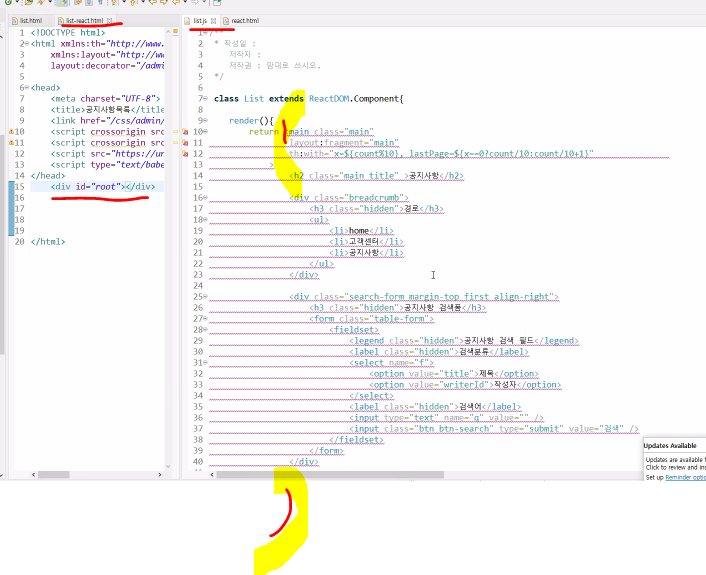The width and height of the screenshot is (706, 575).
Task: Jump to line 11 warning in overview ruler
Action: (176, 142)
